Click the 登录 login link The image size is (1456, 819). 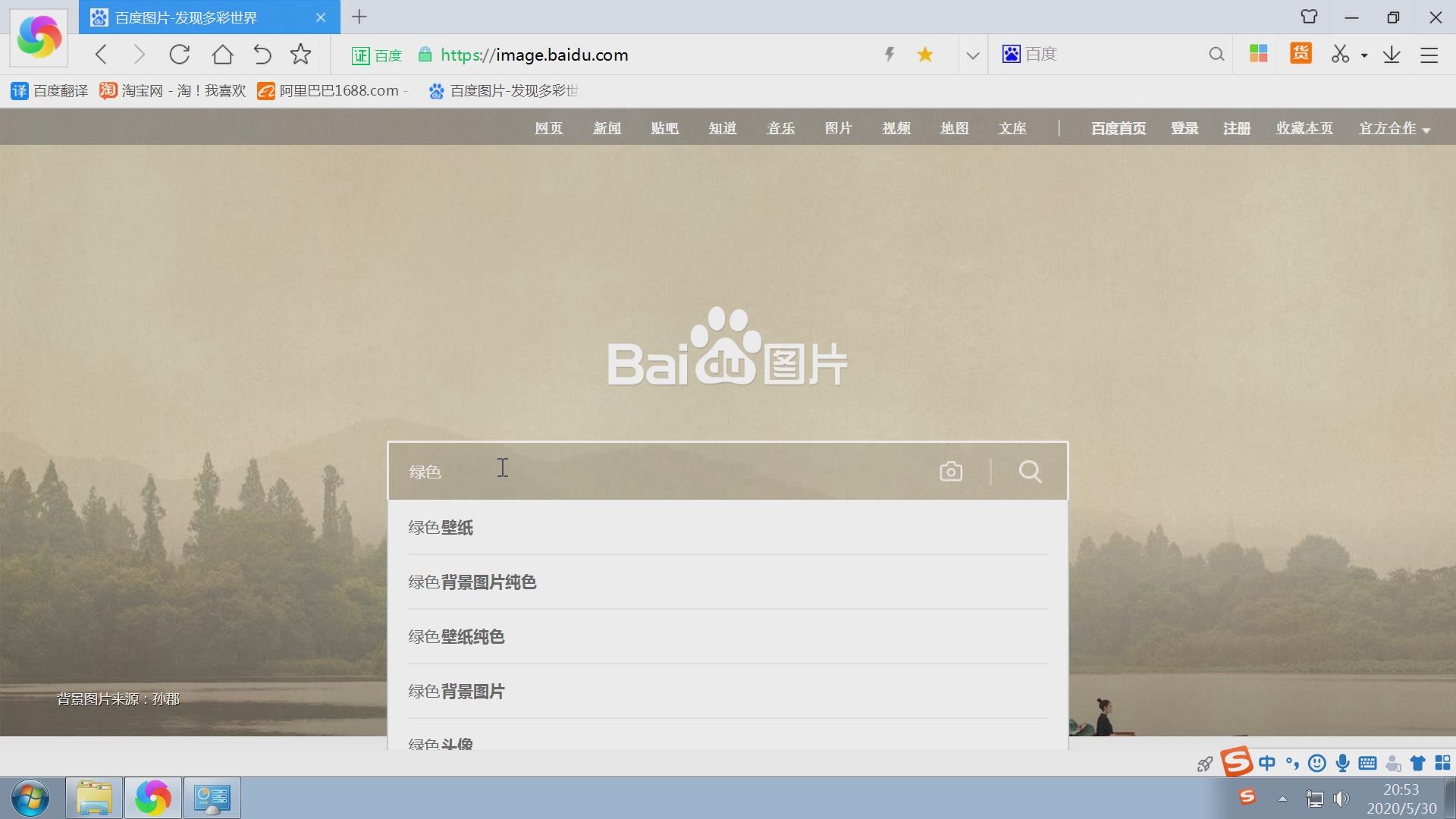coord(1185,128)
